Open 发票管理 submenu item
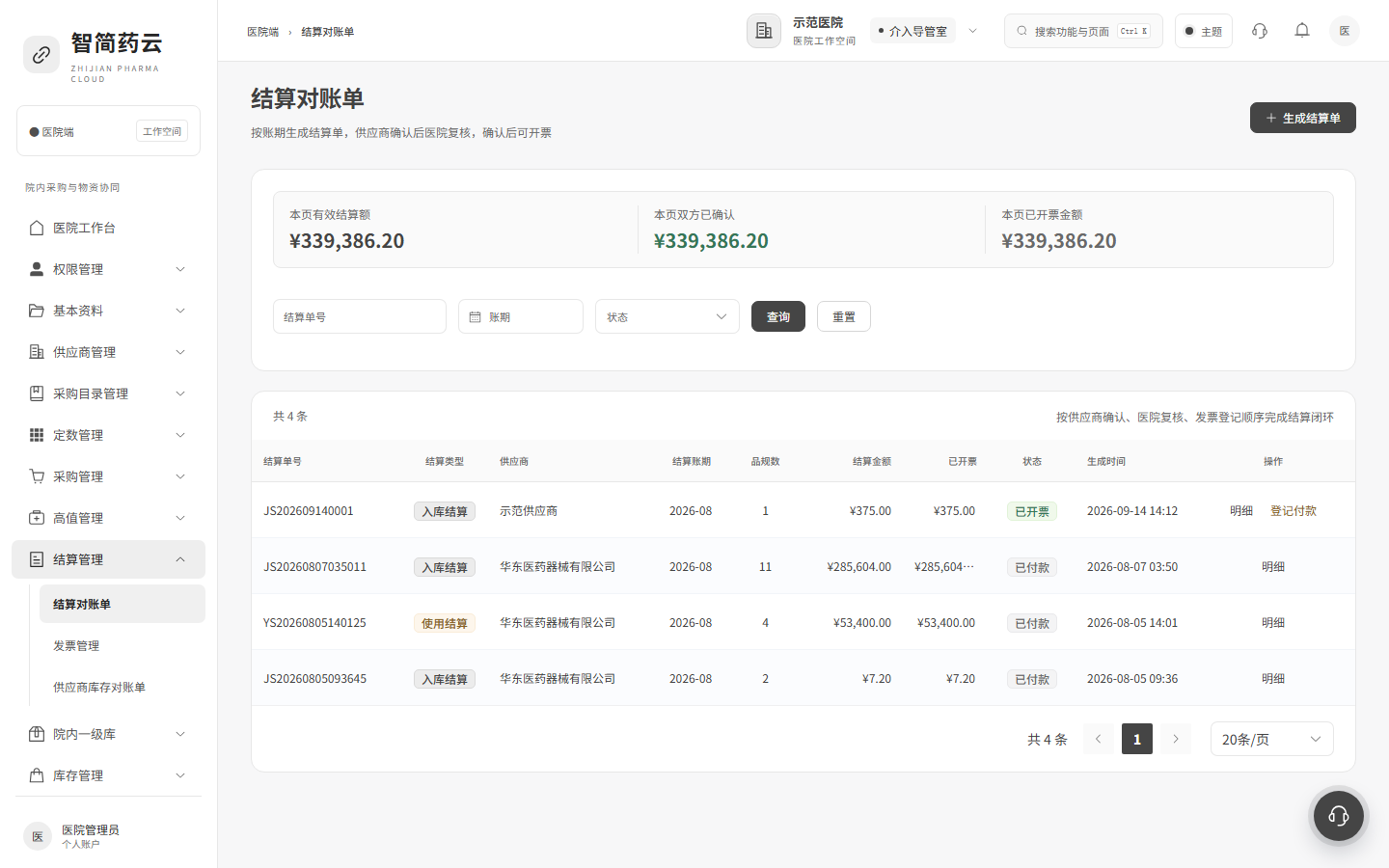Image resolution: width=1389 pixels, height=868 pixels. click(123, 645)
